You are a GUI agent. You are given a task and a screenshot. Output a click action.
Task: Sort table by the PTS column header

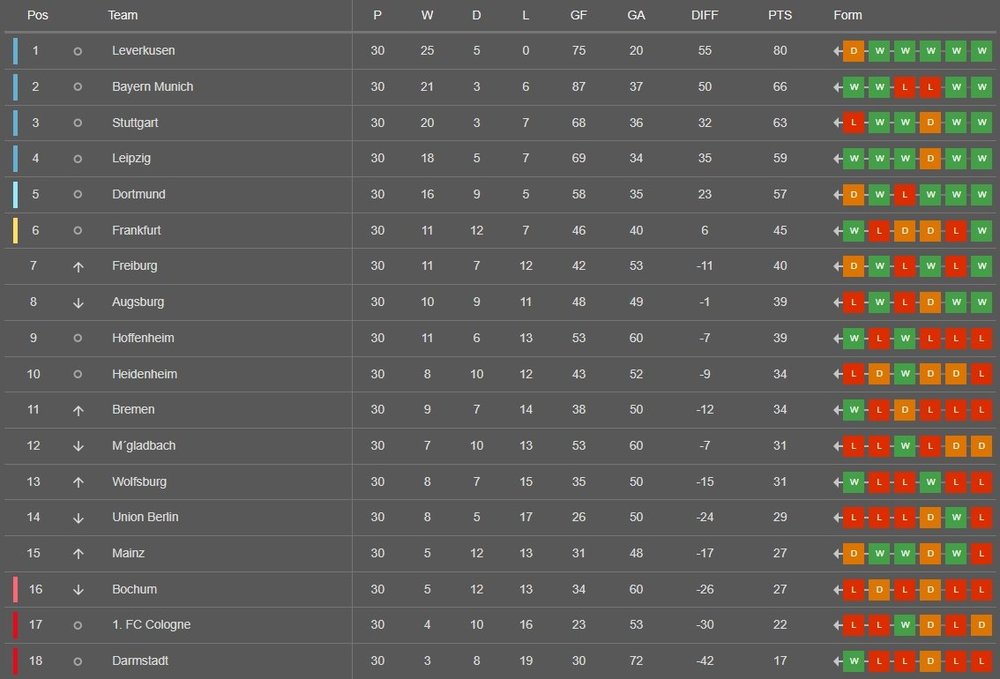[779, 15]
